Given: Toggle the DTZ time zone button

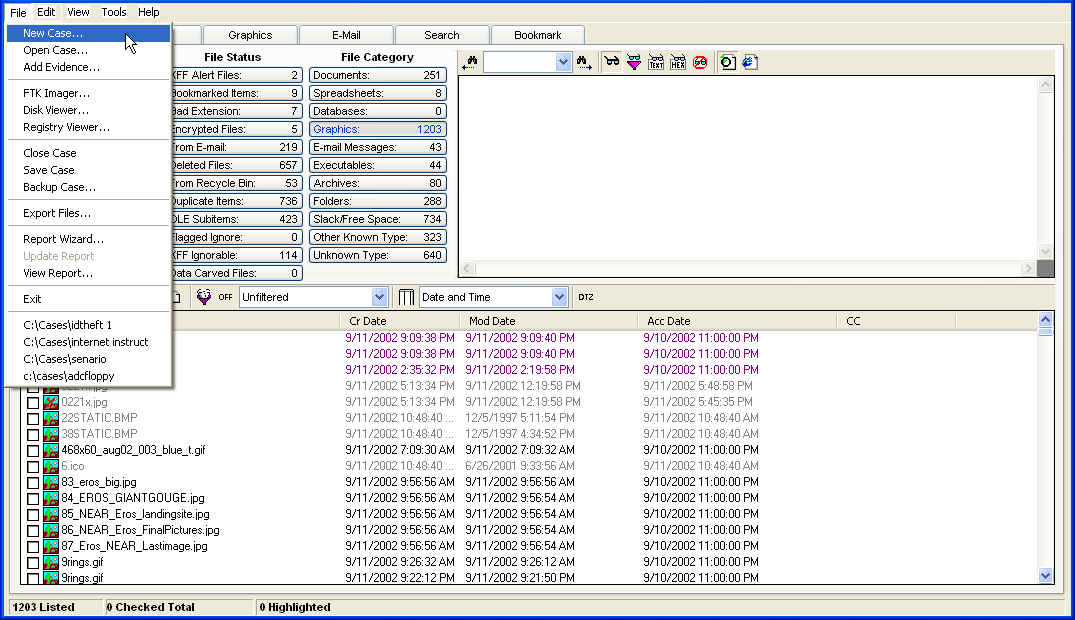Looking at the screenshot, I should [x=585, y=297].
